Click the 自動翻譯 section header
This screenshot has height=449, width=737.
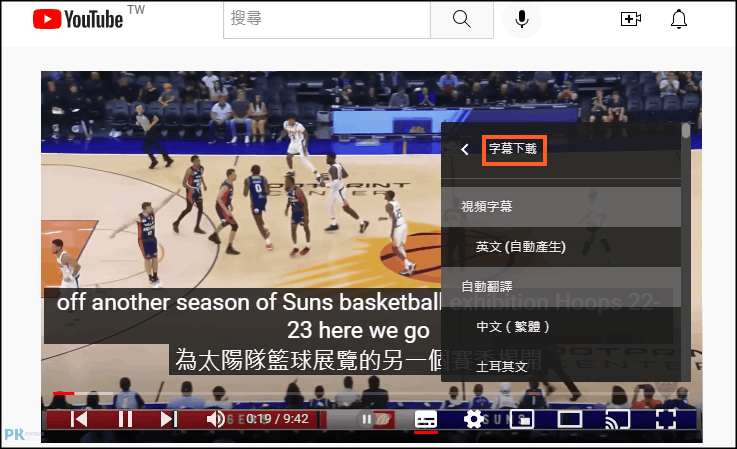pos(561,286)
